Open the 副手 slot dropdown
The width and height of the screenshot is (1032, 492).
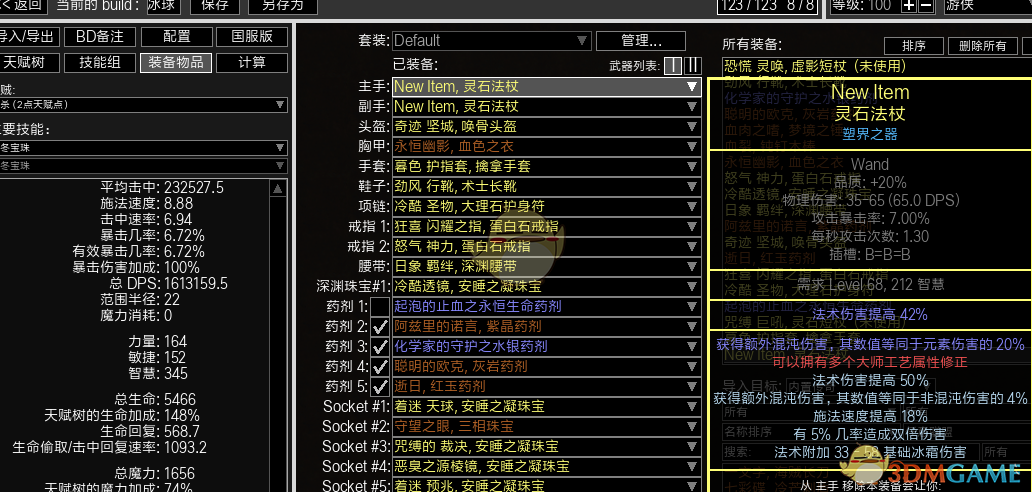(547, 107)
